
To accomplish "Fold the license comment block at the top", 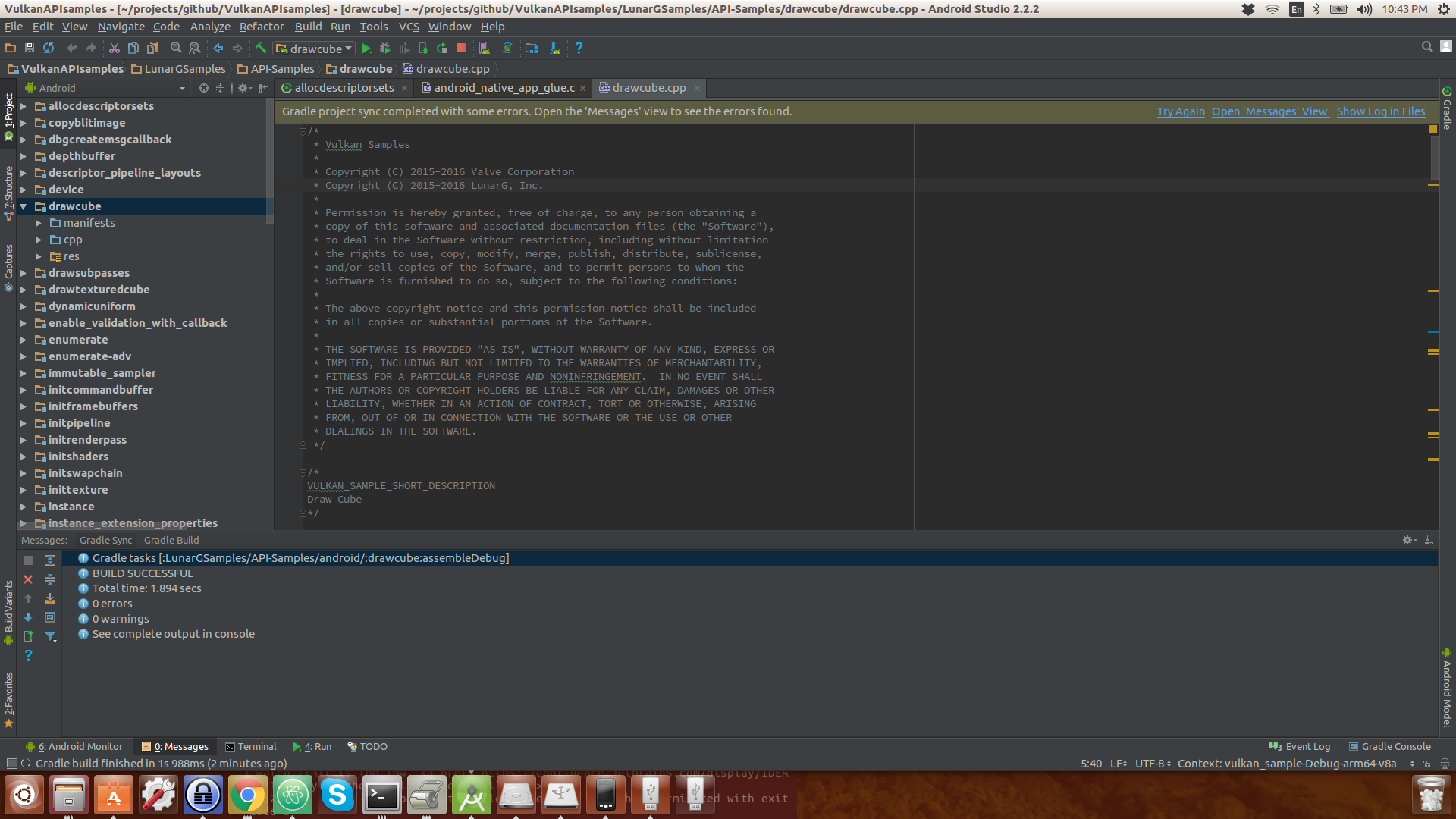I will 303,131.
